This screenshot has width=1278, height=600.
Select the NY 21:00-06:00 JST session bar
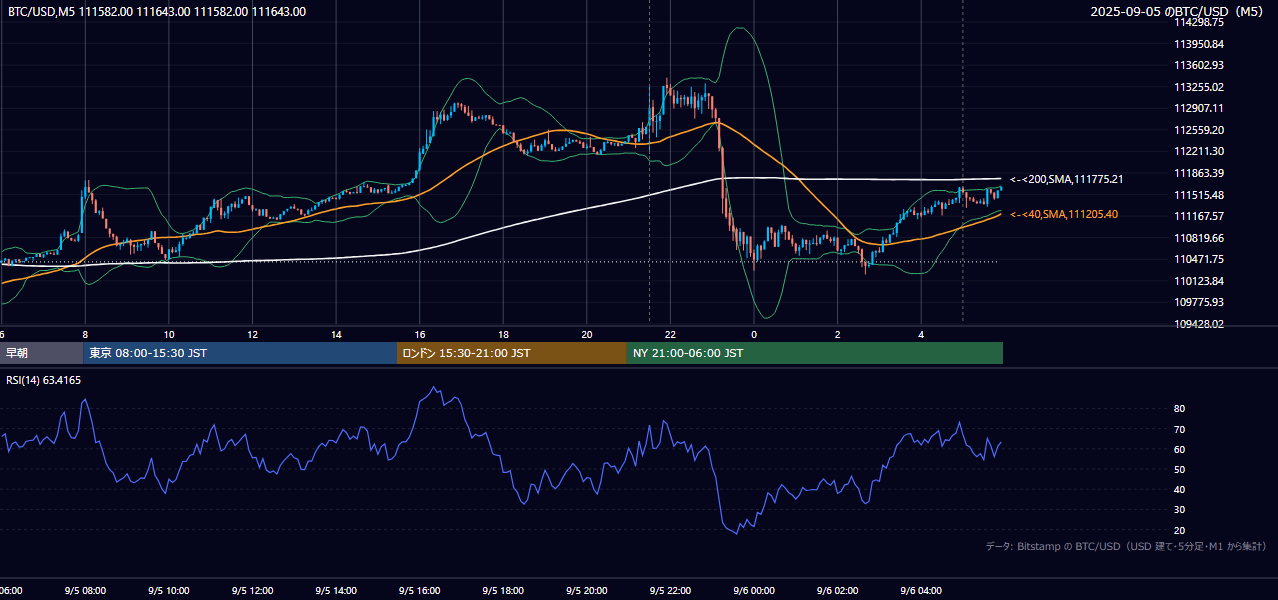(x=815, y=353)
